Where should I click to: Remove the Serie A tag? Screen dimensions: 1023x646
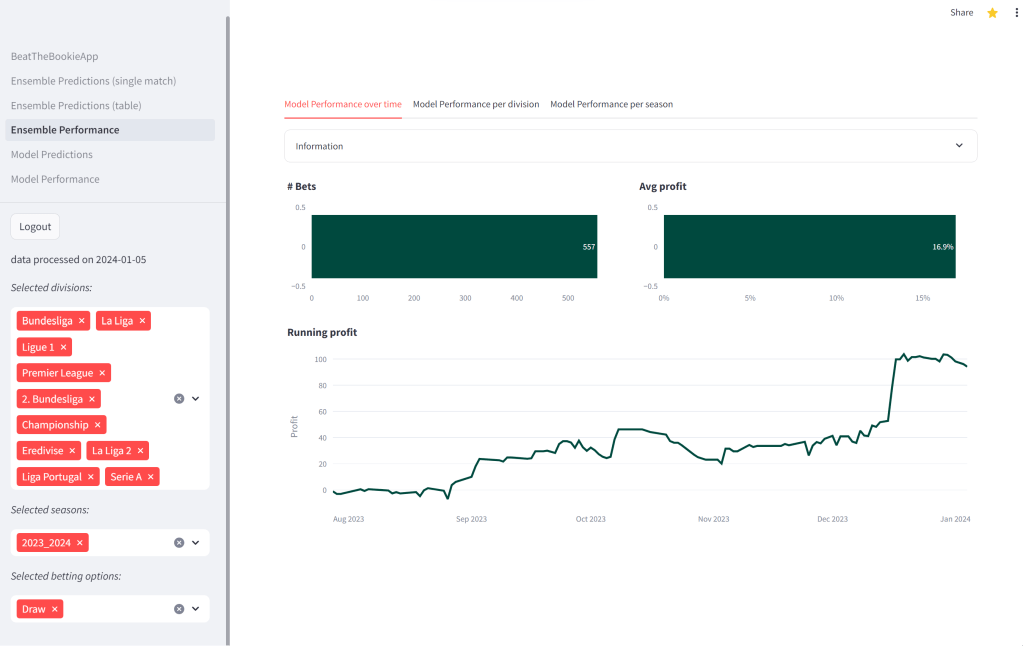[x=151, y=477]
